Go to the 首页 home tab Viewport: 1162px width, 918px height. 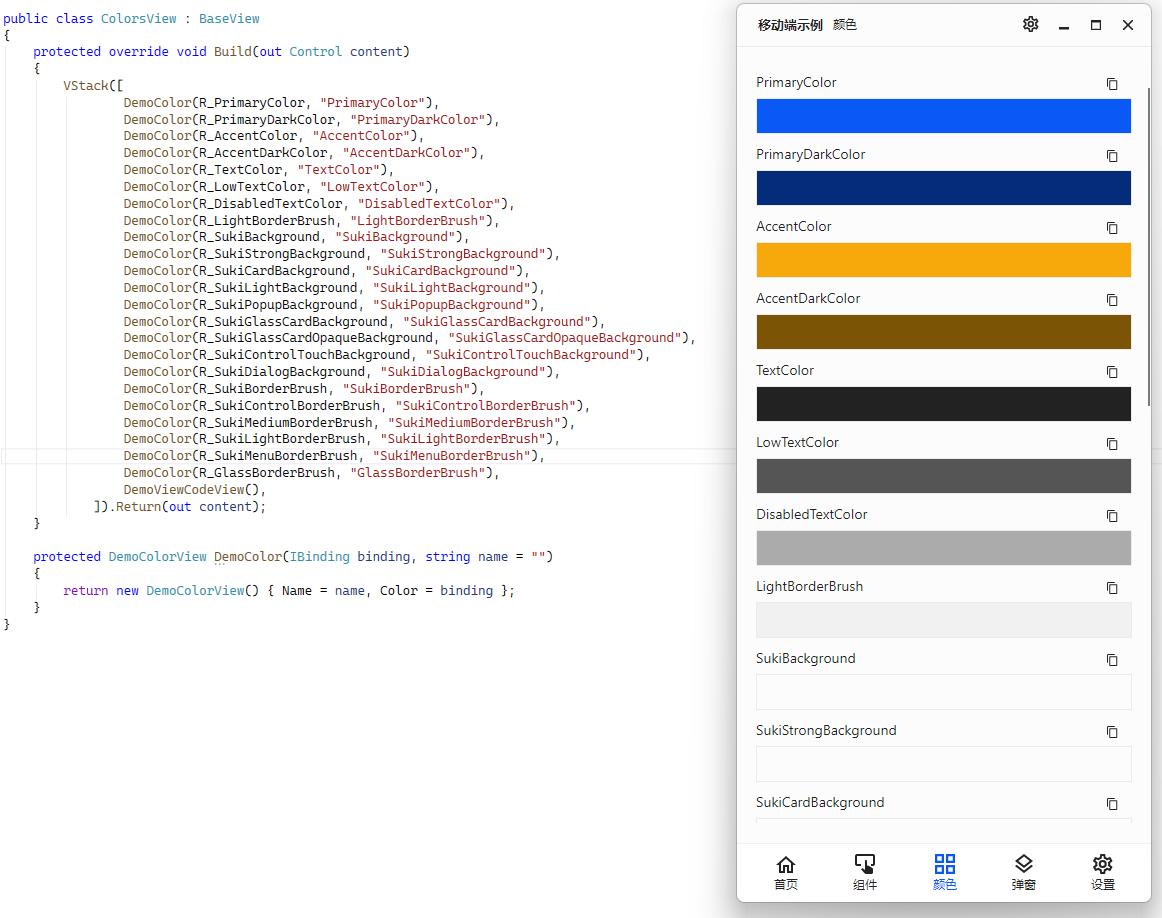pos(786,872)
